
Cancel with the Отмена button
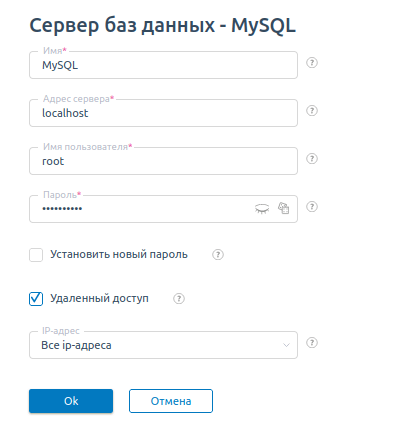tap(171, 401)
